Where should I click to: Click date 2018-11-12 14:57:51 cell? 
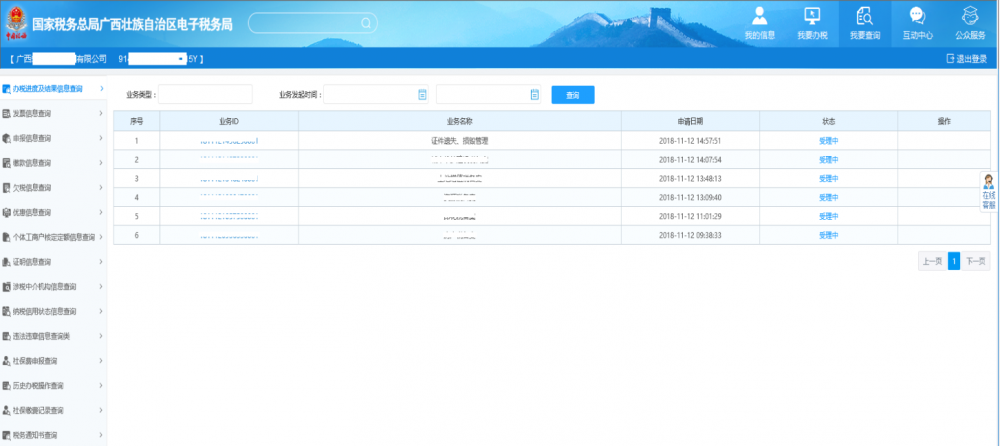(690, 141)
